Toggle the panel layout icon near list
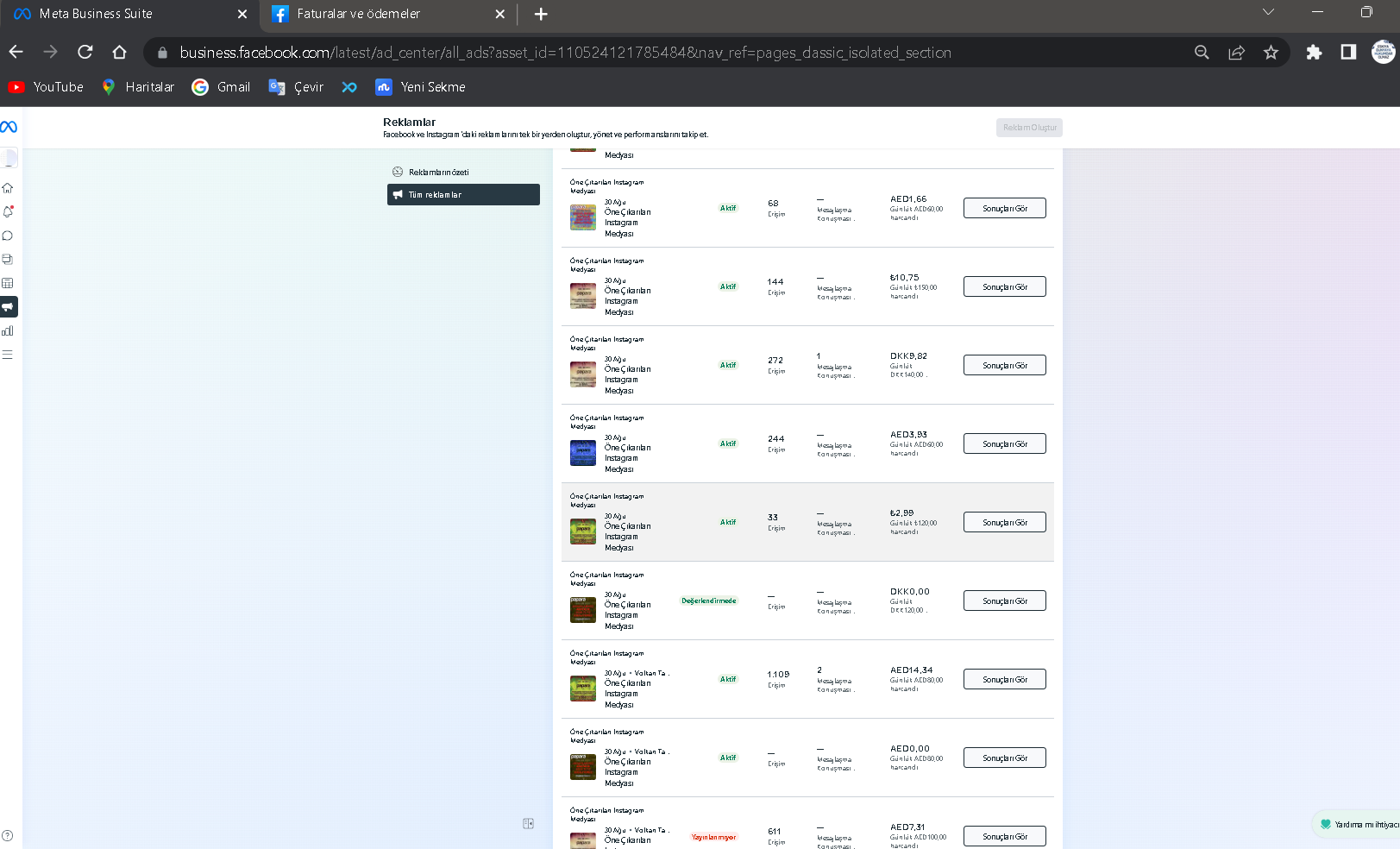The height and width of the screenshot is (849, 1400). point(529,824)
